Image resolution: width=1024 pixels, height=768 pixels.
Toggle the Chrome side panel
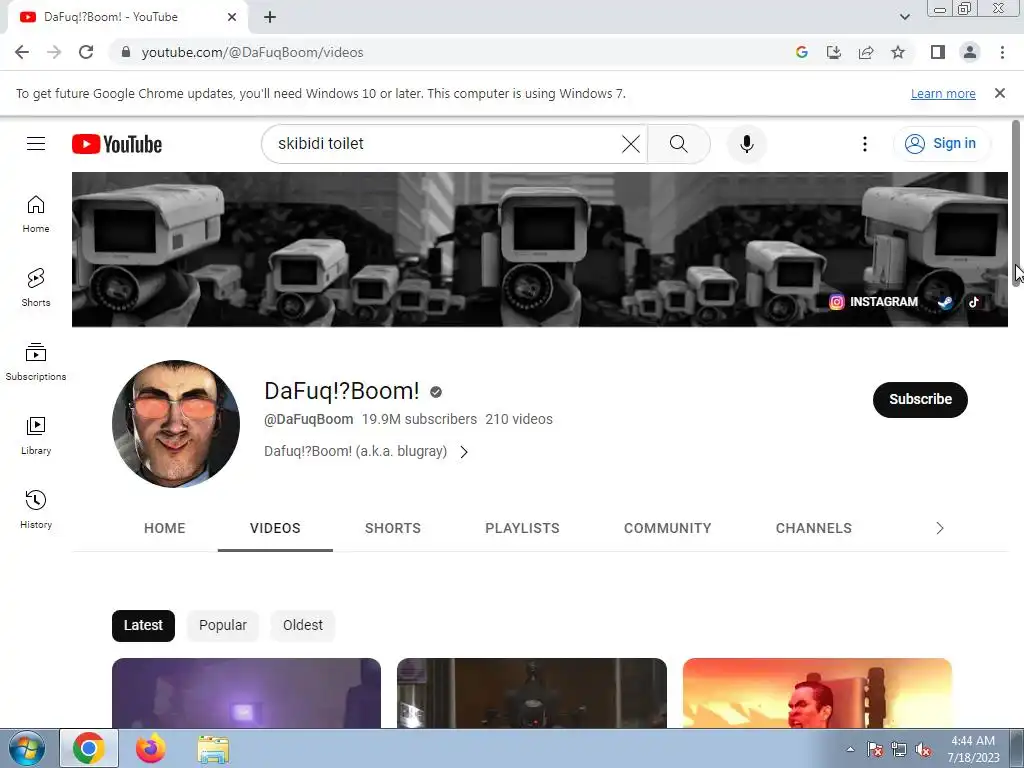[938, 52]
